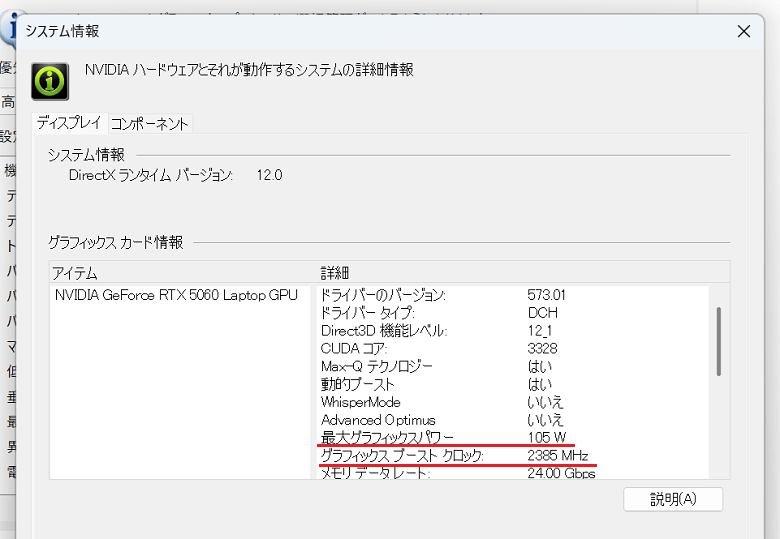Click the 2385 MHz boost clock value

click(x=558, y=455)
